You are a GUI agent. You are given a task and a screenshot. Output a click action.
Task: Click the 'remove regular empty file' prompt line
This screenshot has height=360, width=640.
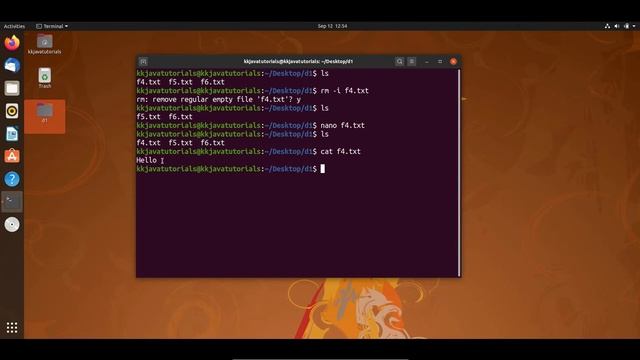pos(218,99)
